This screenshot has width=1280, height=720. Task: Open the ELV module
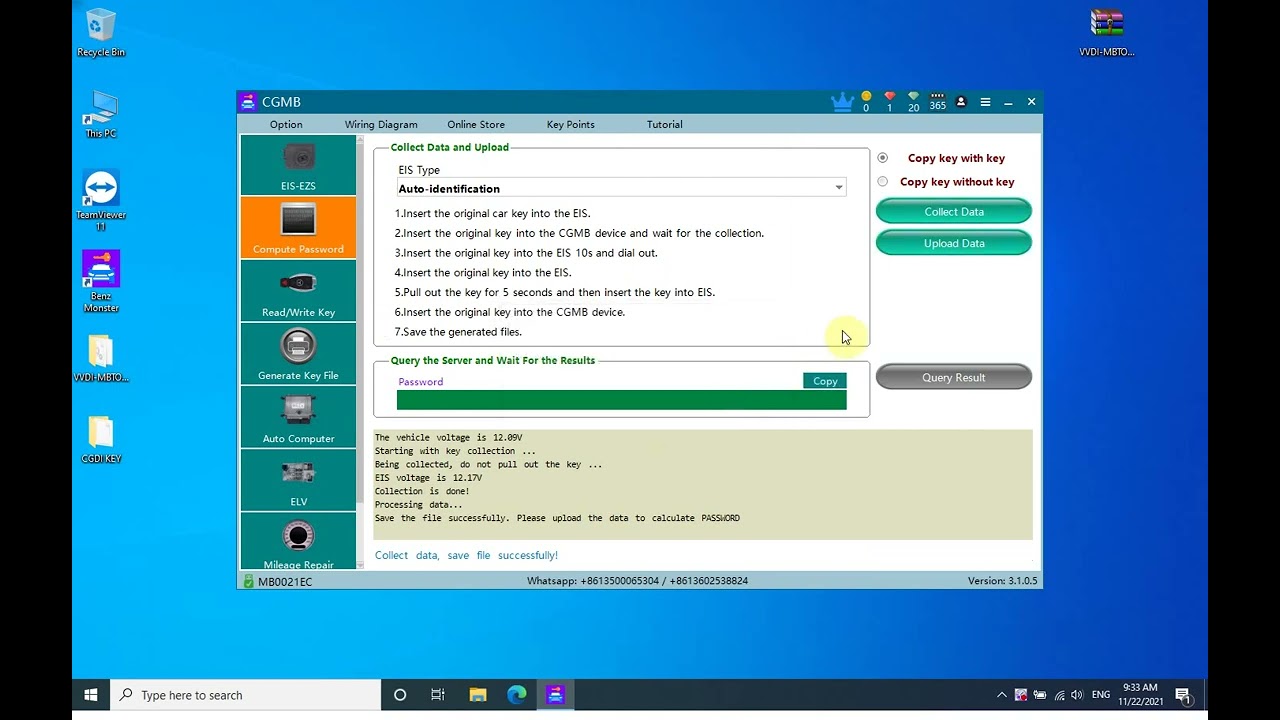298,480
